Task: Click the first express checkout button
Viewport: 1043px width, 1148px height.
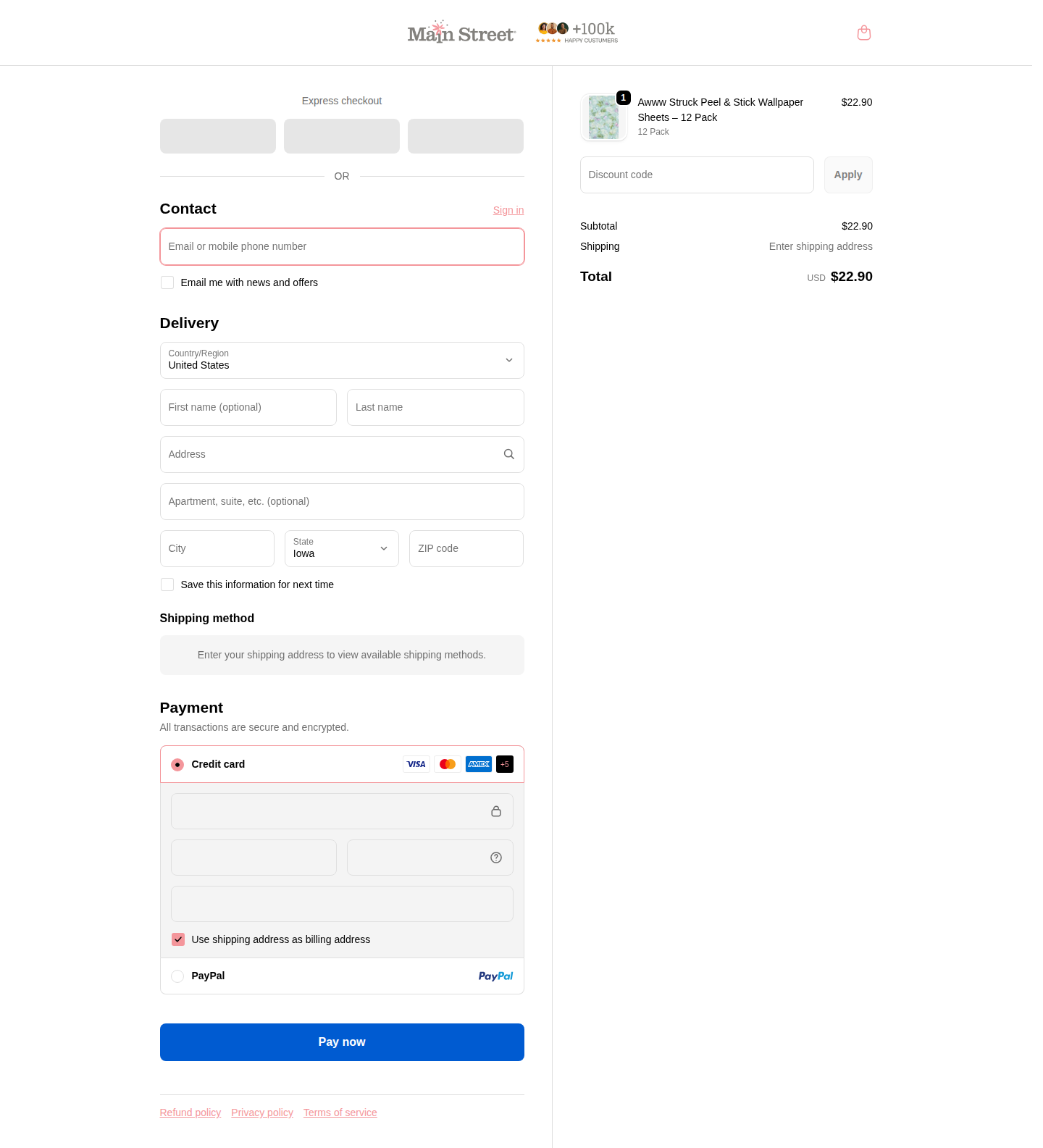Action: (218, 136)
